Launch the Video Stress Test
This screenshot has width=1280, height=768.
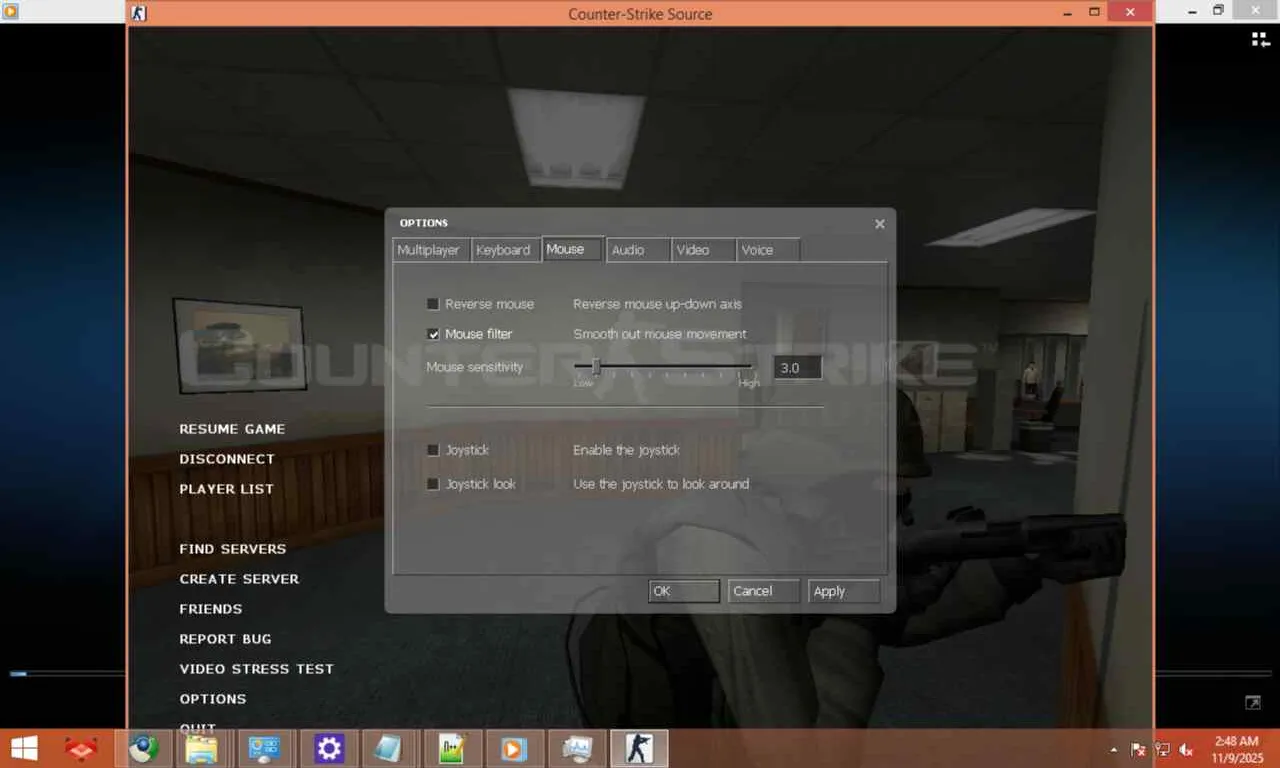257,669
